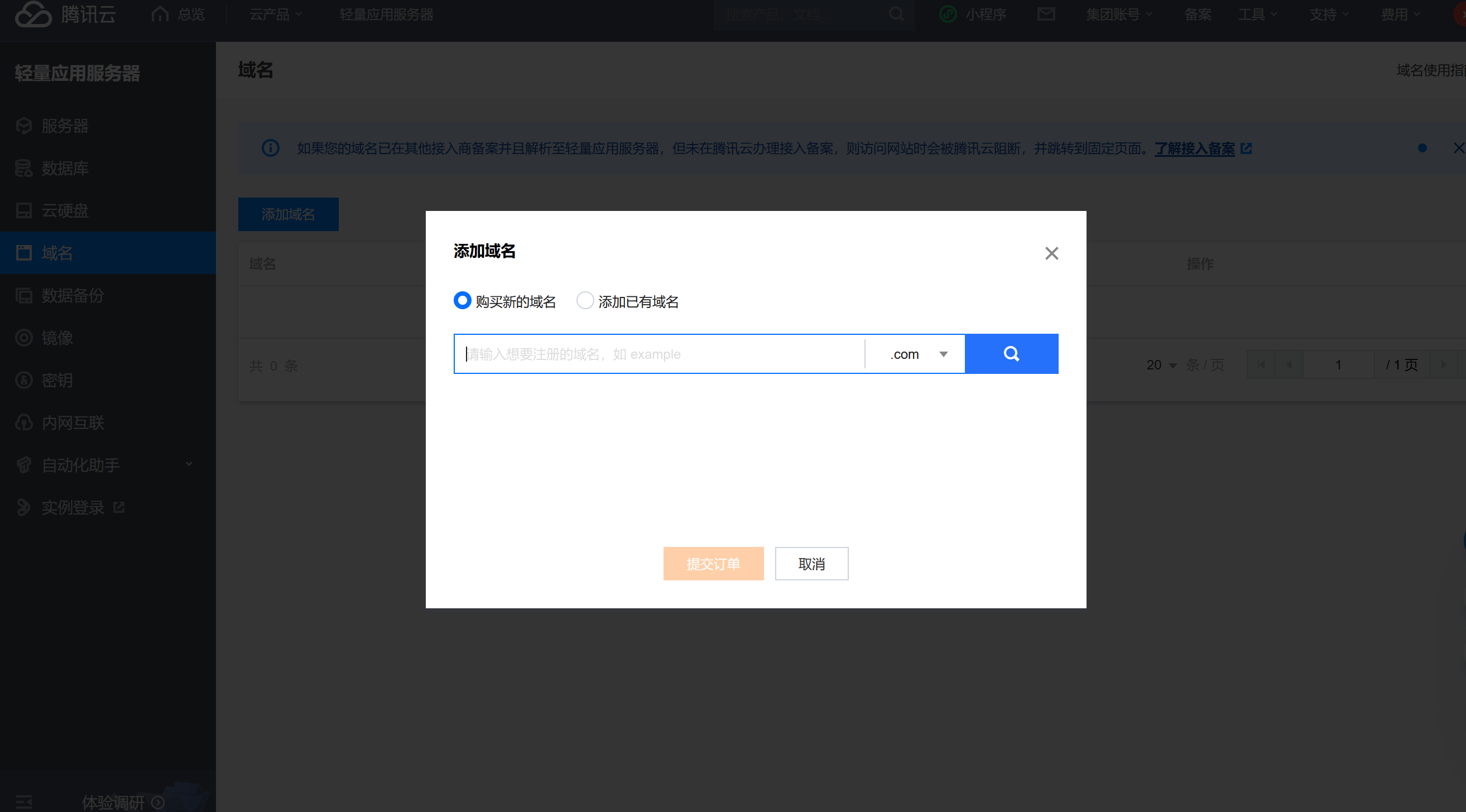Select 添加已有域名 radio option

pos(585,300)
